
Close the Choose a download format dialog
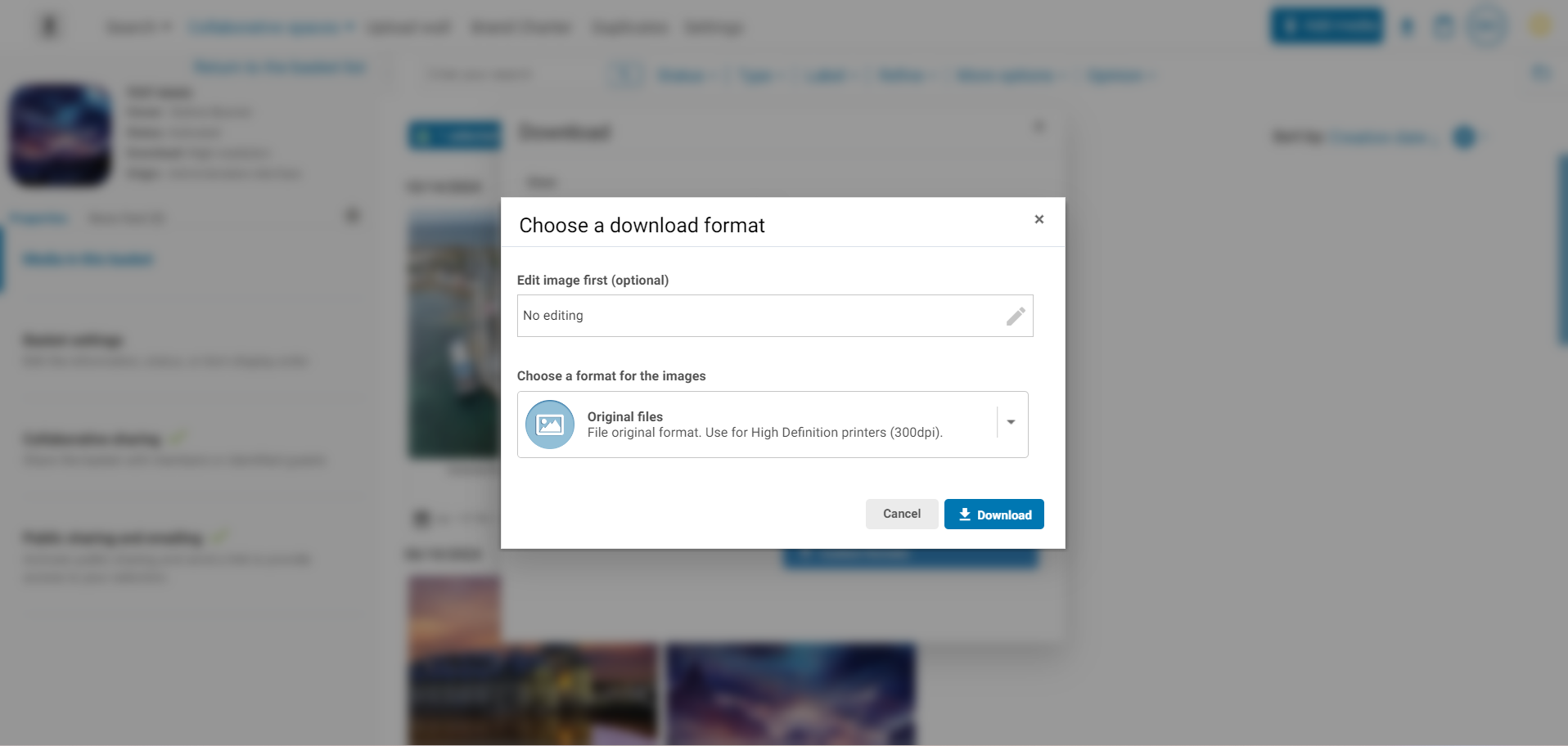[1039, 219]
